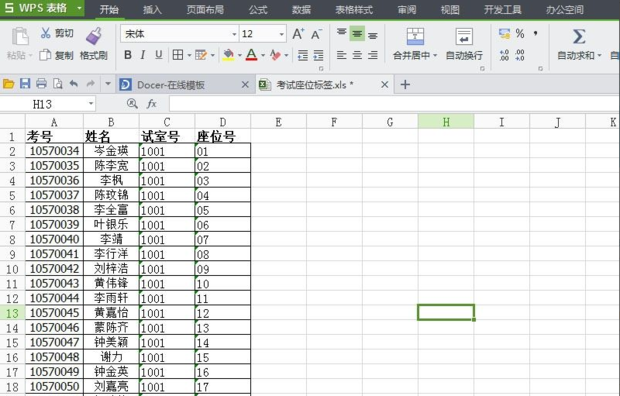620x396 pixels.
Task: Increase font size with the A+ icon
Action: (x=298, y=34)
